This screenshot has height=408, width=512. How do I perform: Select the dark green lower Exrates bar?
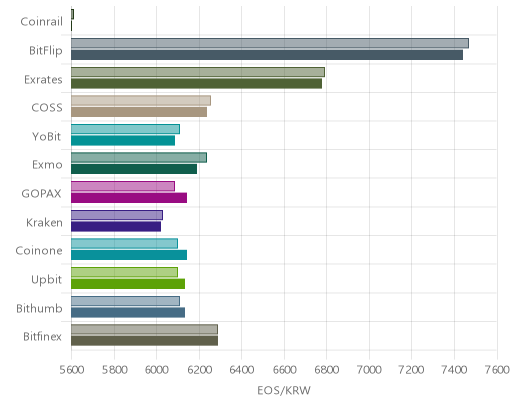tap(196, 84)
